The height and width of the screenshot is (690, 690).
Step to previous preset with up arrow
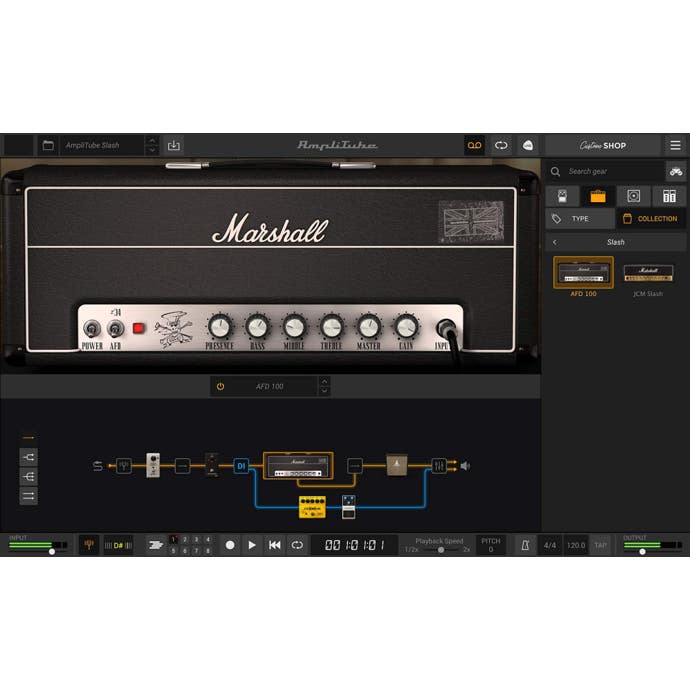click(x=152, y=141)
